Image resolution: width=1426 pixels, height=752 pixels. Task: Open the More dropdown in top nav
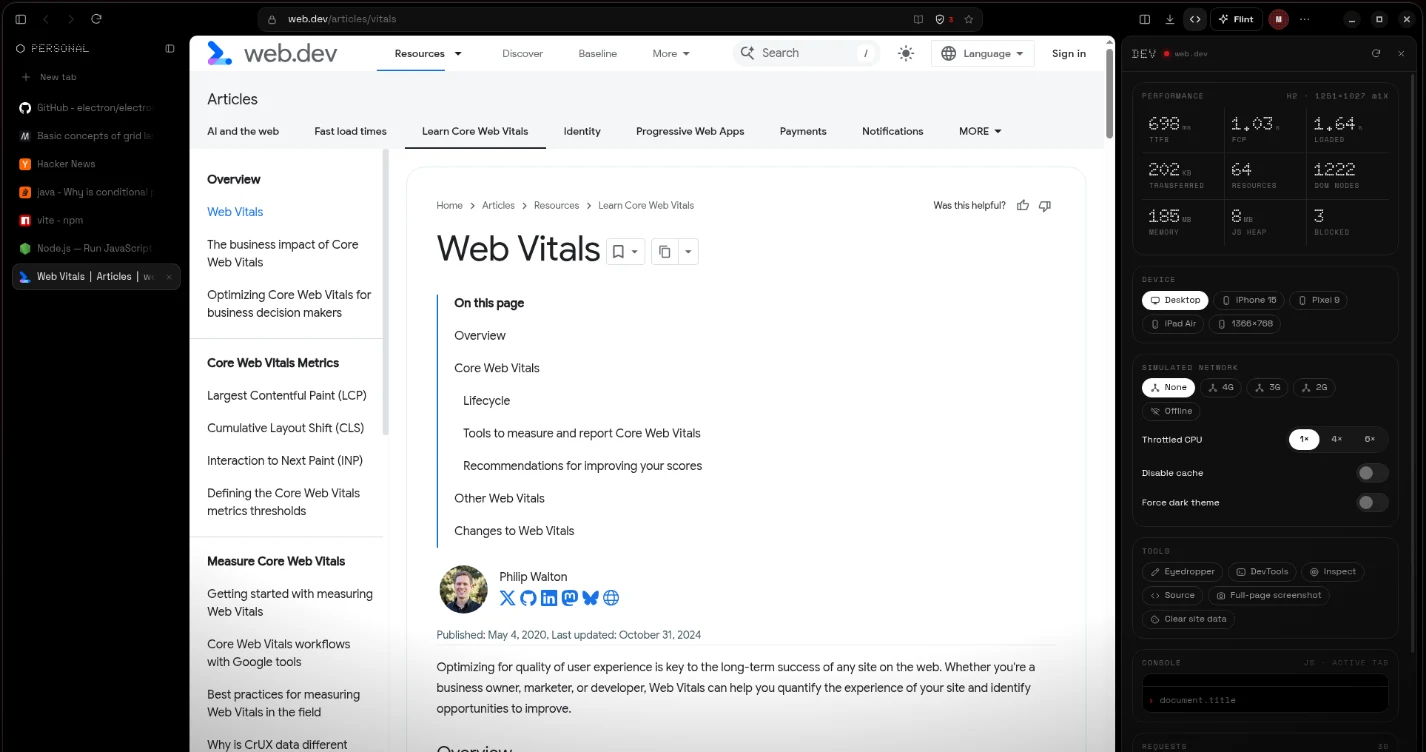point(671,54)
